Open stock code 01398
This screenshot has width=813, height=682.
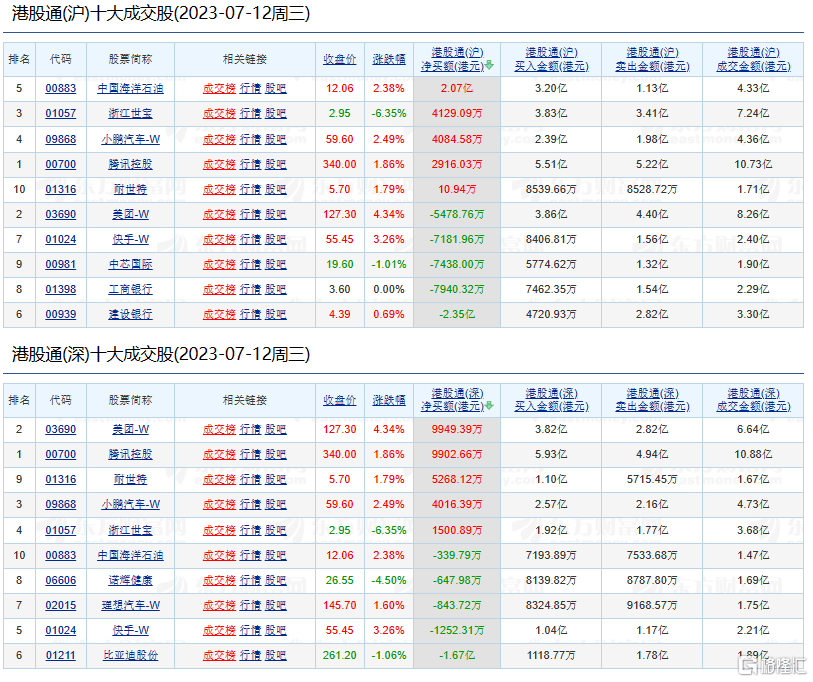[x=61, y=289]
